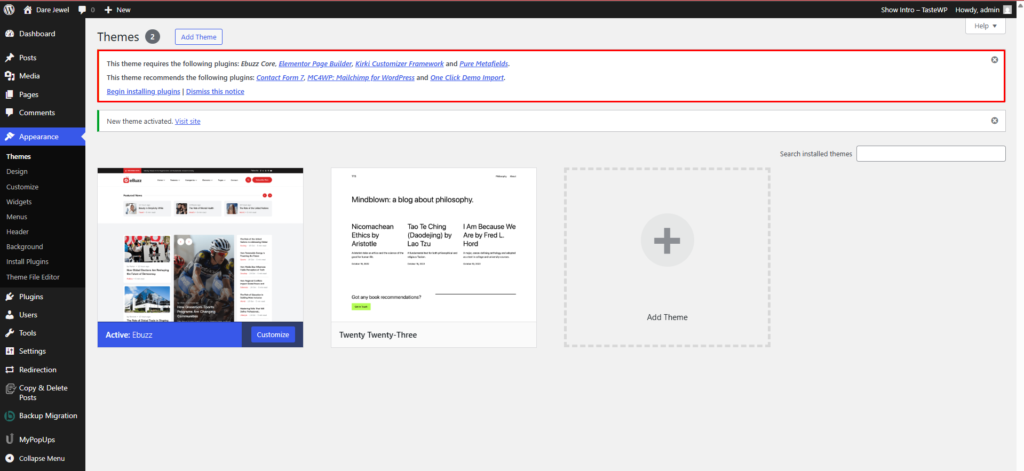Image resolution: width=1024 pixels, height=471 pixels.
Task: Open Widgets under Appearance
Action: click(19, 202)
